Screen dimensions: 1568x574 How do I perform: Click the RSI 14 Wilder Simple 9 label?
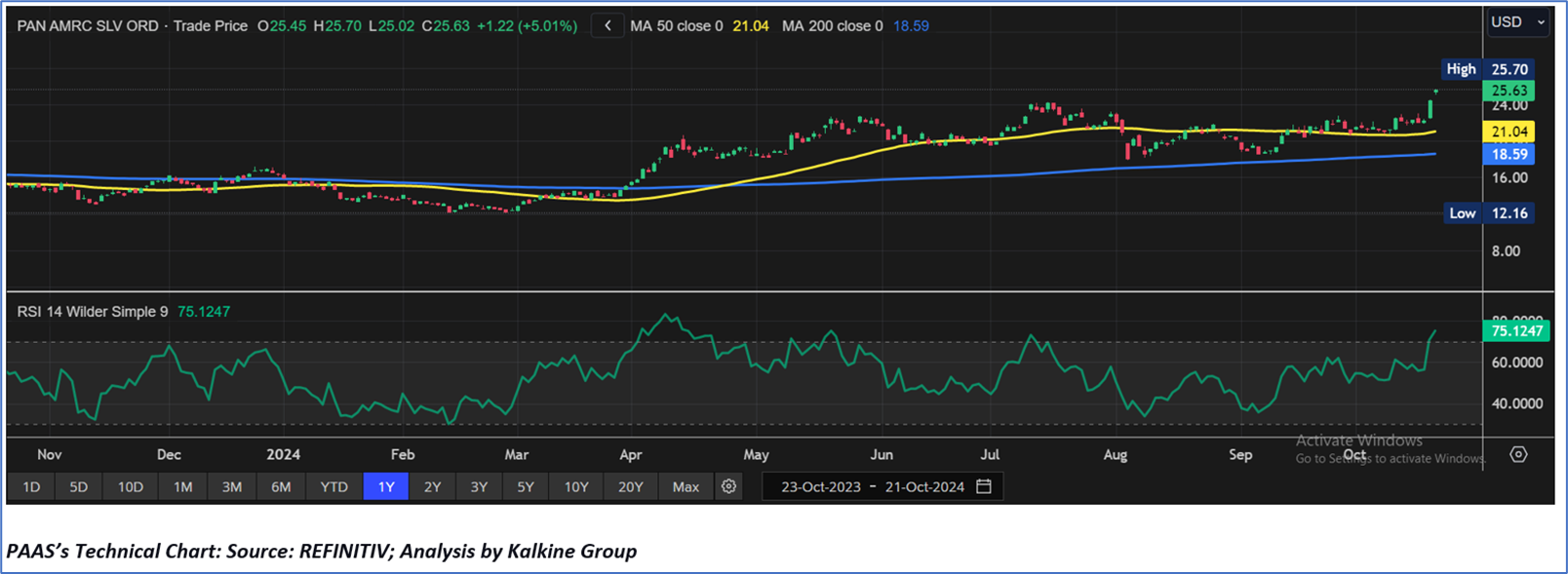pos(93,312)
